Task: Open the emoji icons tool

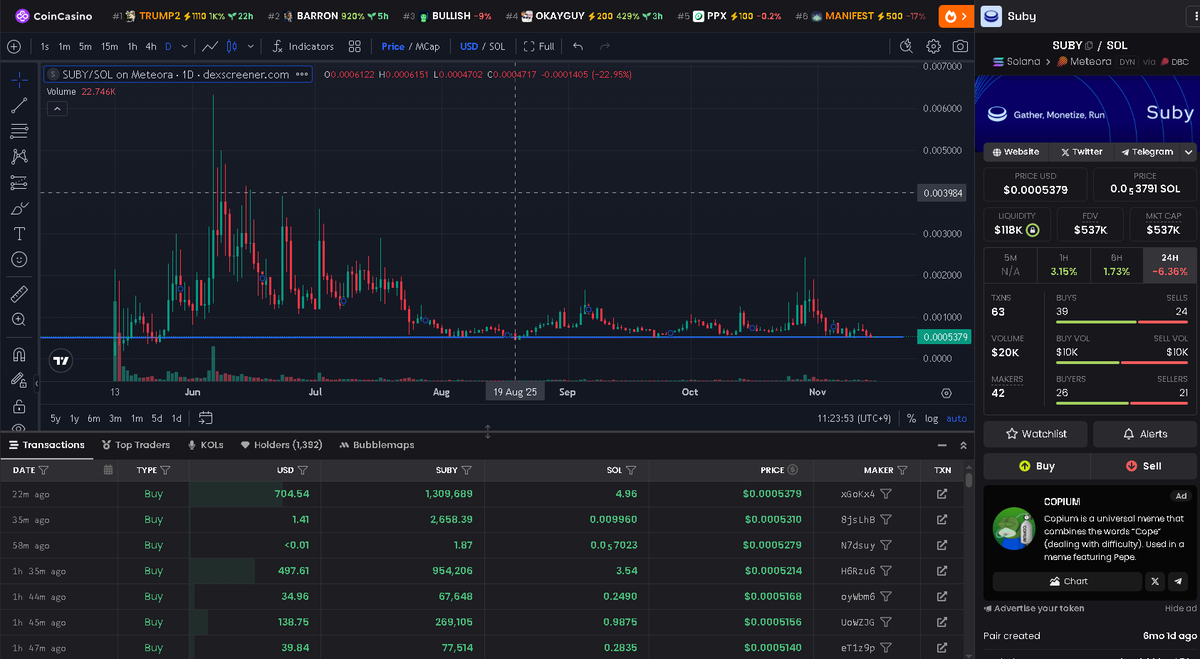Action: 19,259
